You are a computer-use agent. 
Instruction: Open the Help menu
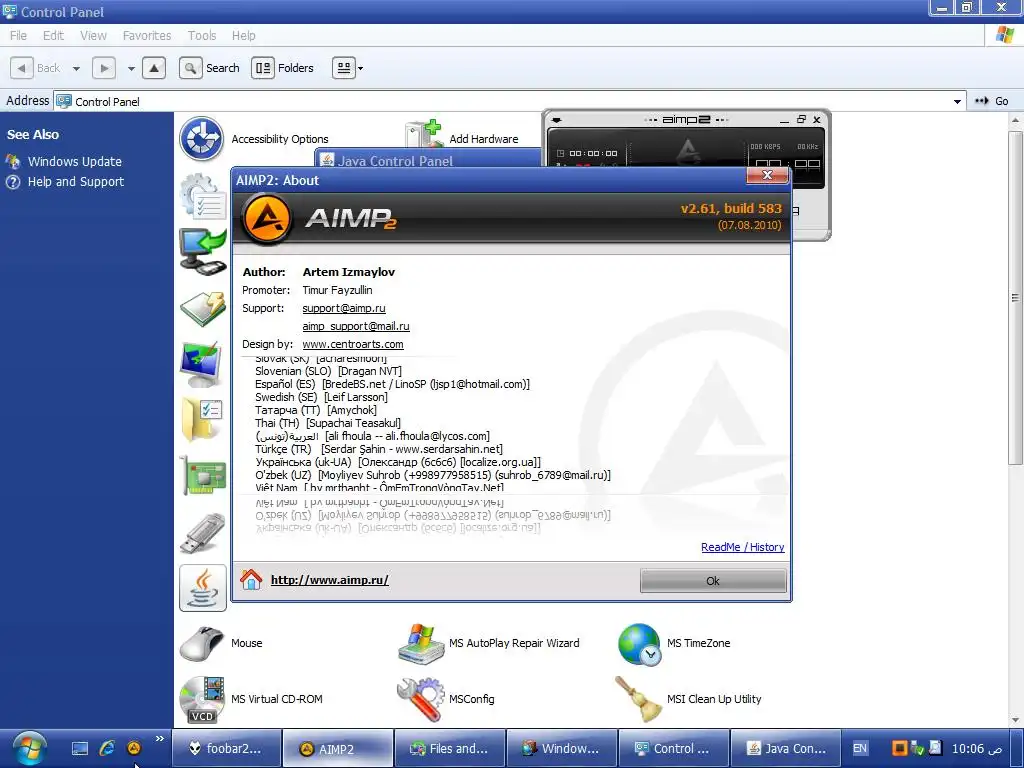(x=244, y=35)
